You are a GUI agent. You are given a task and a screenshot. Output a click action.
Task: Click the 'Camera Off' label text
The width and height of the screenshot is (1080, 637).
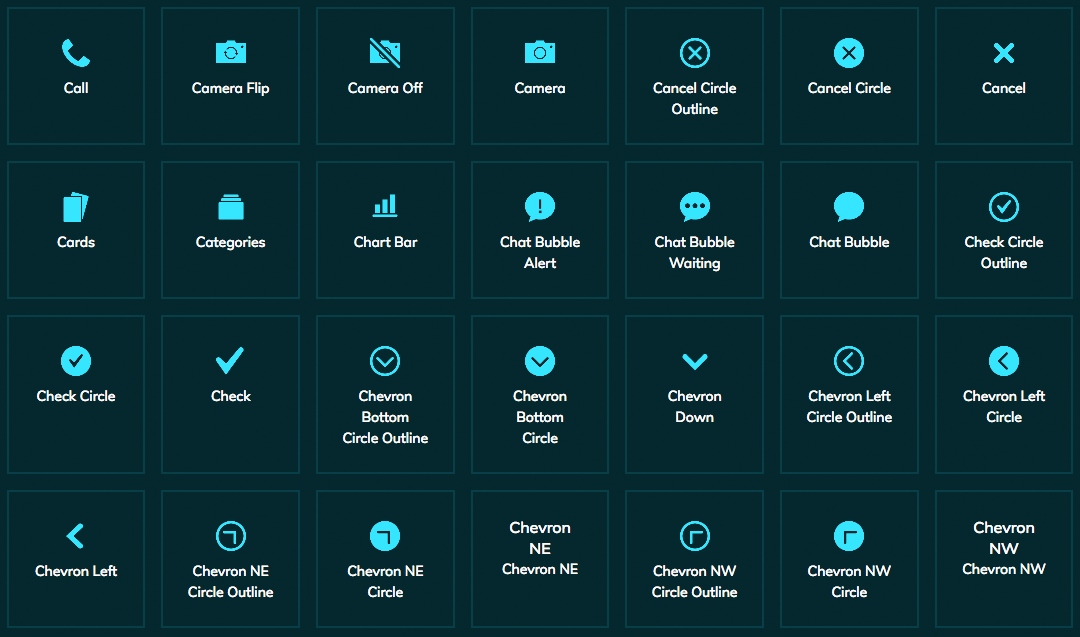point(385,88)
